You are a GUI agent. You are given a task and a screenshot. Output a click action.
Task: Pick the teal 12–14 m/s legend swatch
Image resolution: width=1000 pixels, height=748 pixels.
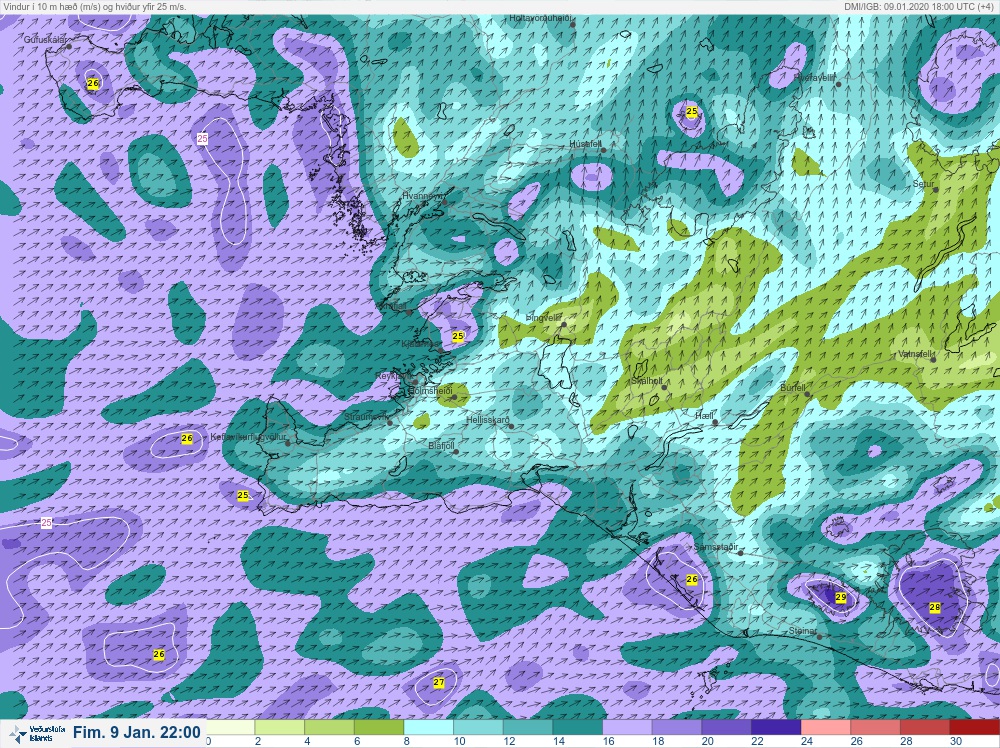point(528,727)
